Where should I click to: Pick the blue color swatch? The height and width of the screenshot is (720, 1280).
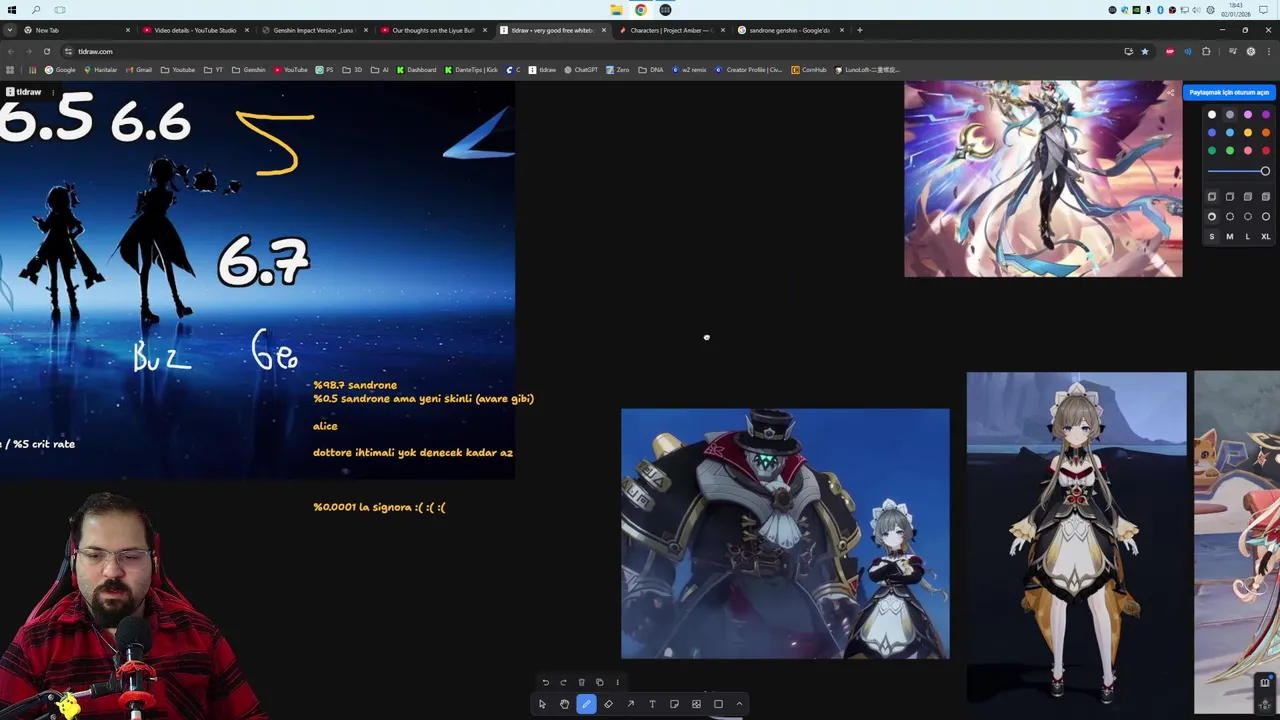click(1212, 132)
